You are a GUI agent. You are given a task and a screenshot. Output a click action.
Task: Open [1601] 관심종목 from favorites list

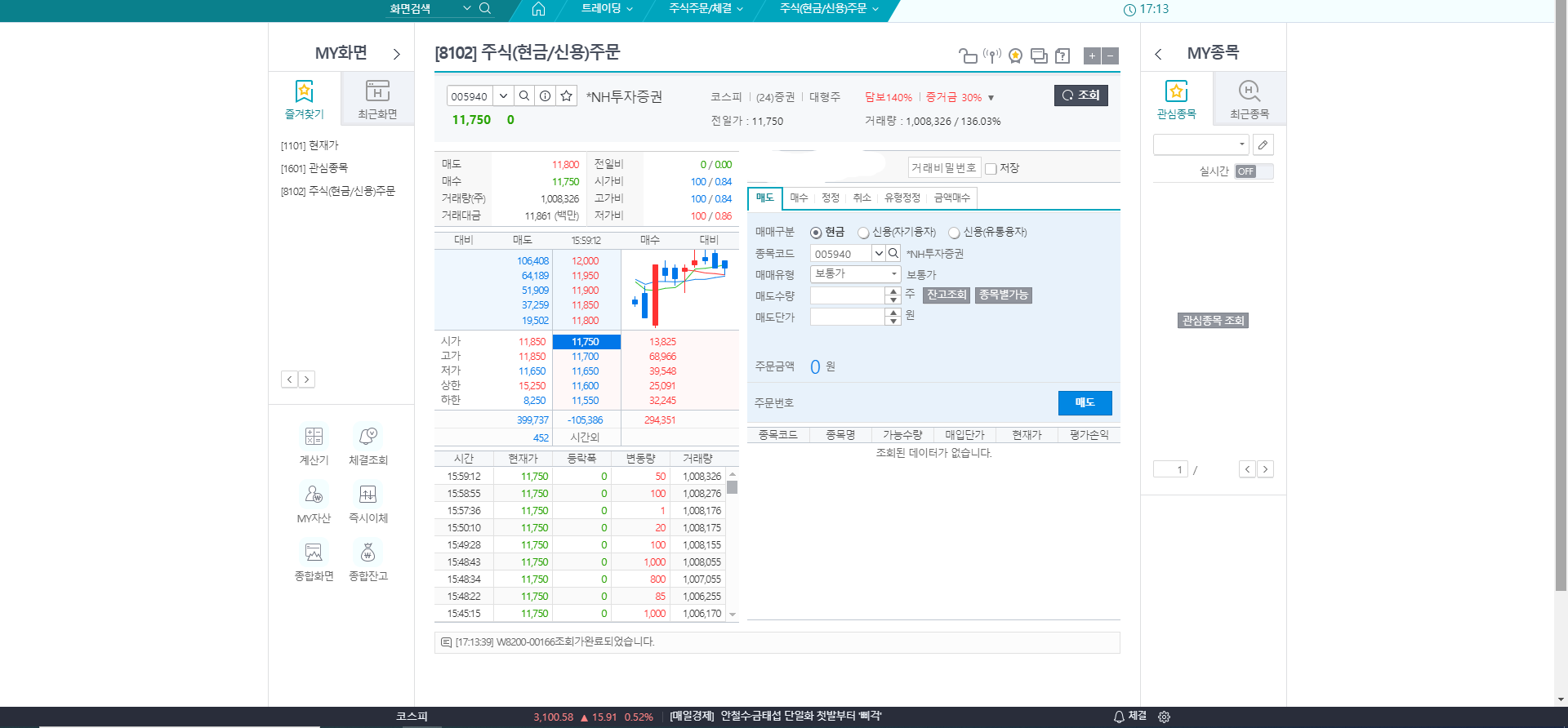coord(314,168)
